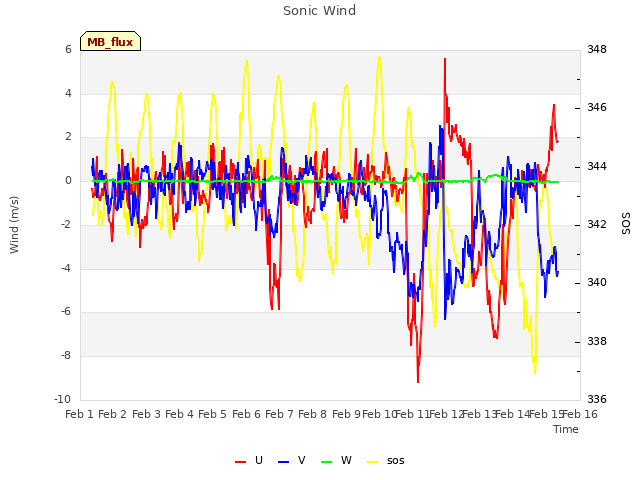Viewport: 640px width, 480px height.
Task: Click the 346 value on sos axis
Action: (597, 108)
